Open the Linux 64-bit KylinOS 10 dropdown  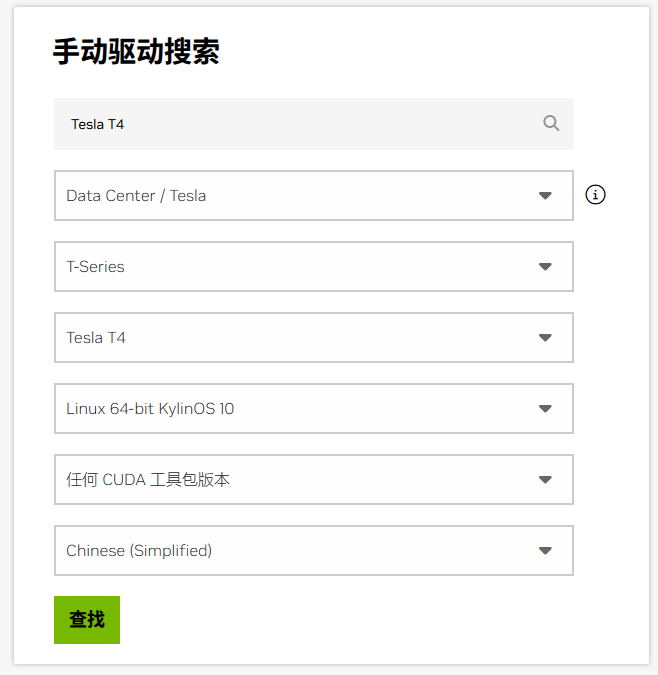[314, 409]
